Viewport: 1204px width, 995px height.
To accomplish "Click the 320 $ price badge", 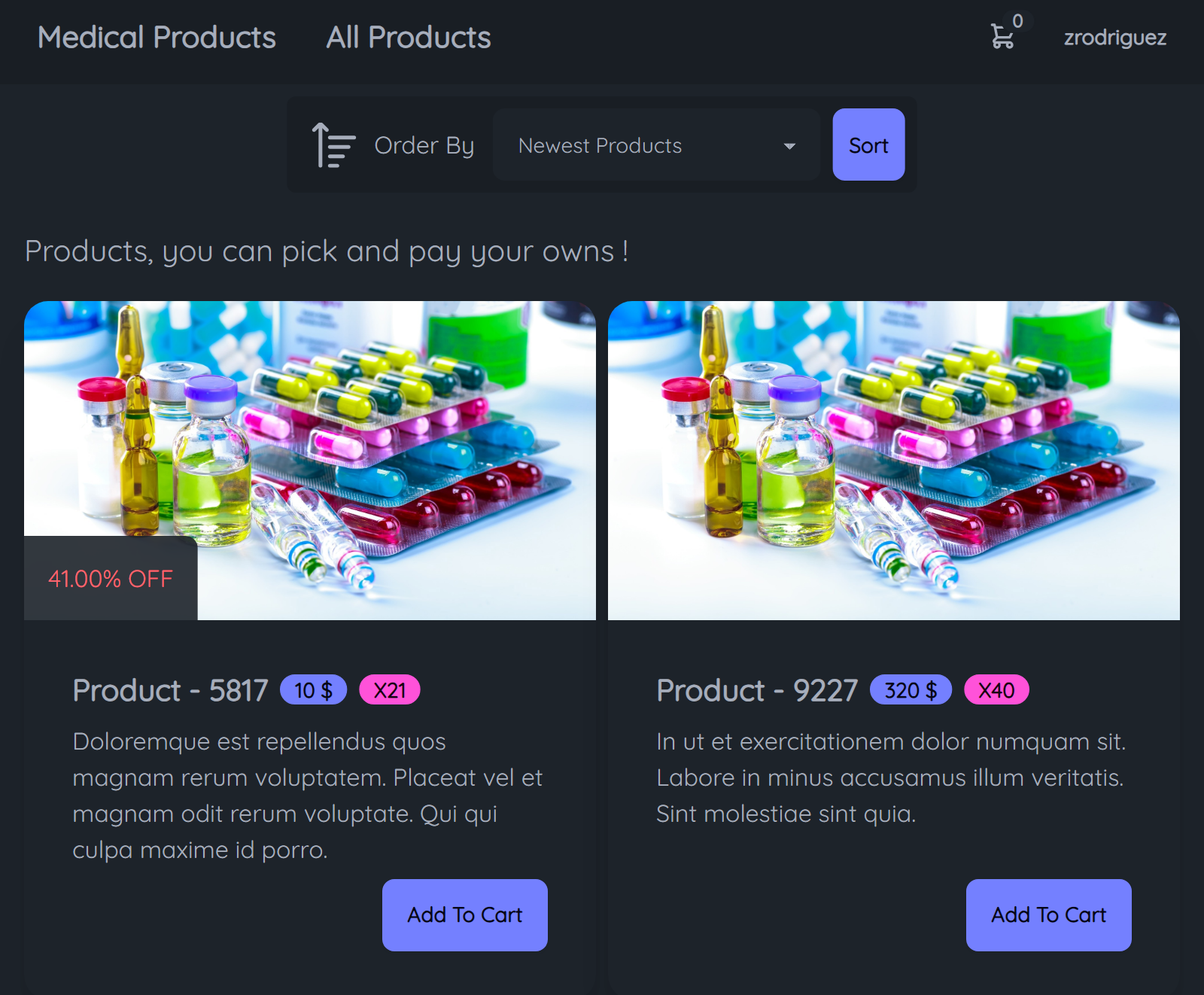I will (x=911, y=690).
